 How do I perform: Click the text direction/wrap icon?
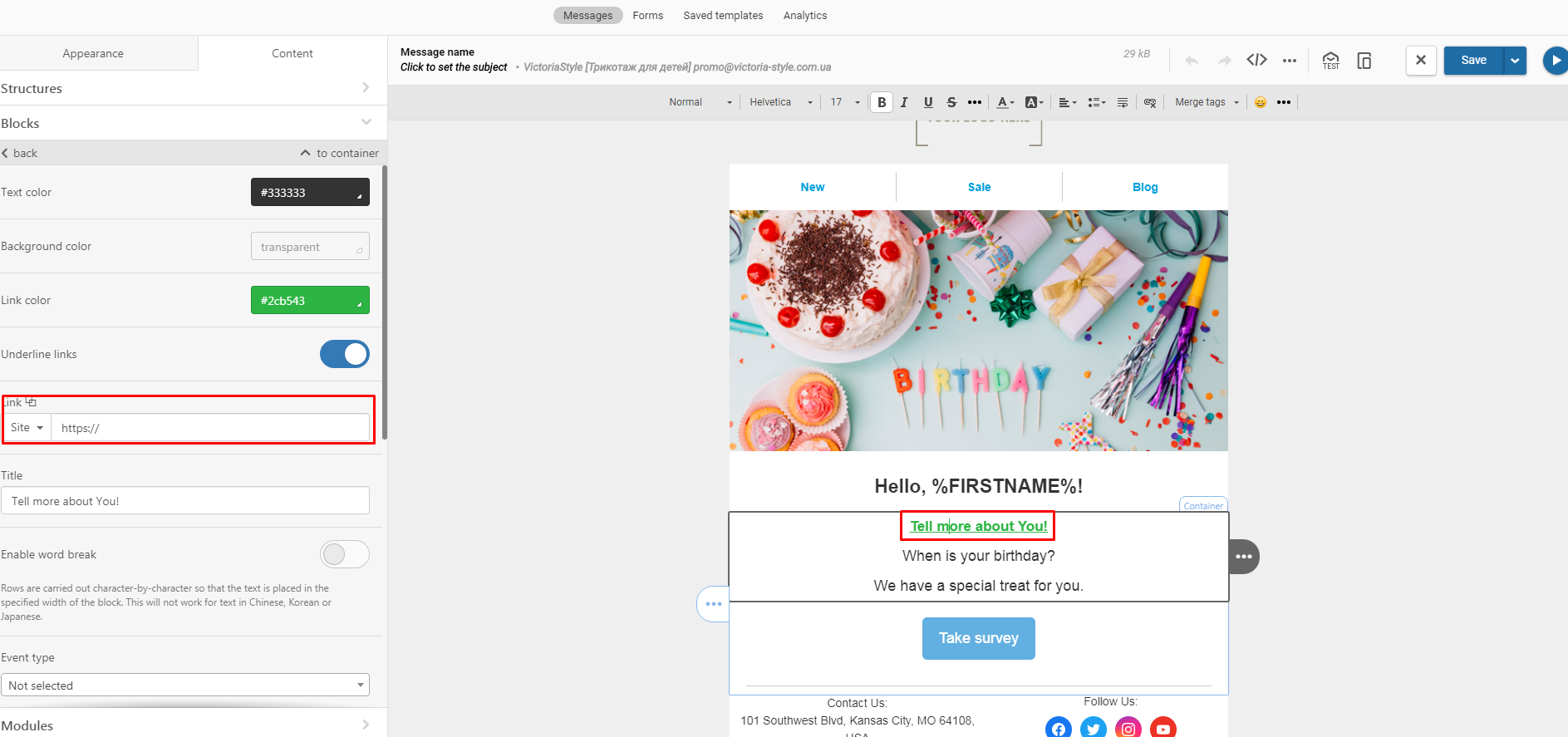coord(1123,102)
